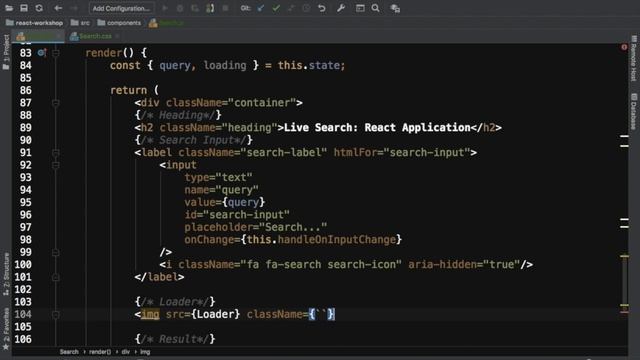Click the Git Show History clock icon

pyautogui.click(x=306, y=8)
